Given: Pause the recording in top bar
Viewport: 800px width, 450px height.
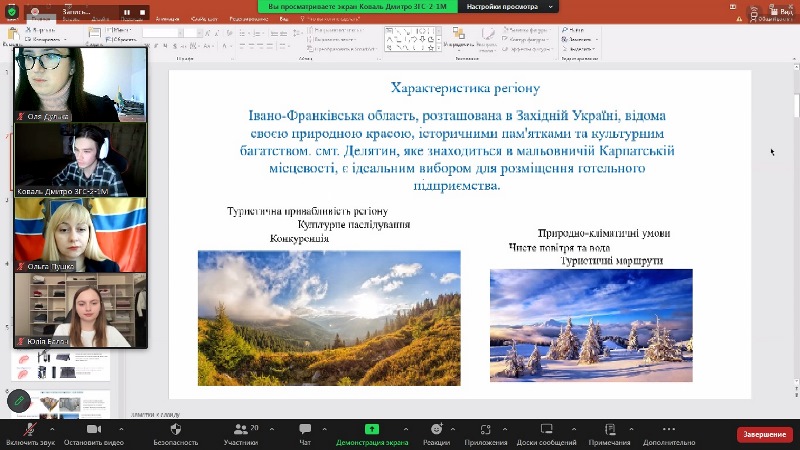Looking at the screenshot, I should [x=127, y=13].
